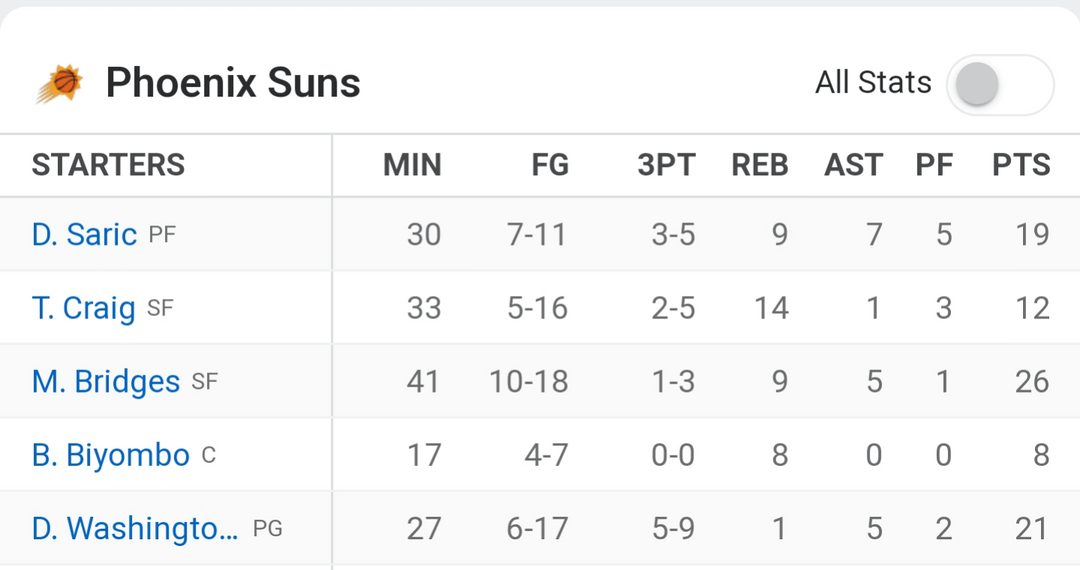The width and height of the screenshot is (1080, 570).
Task: Click the 3PT column header
Action: pyautogui.click(x=666, y=165)
